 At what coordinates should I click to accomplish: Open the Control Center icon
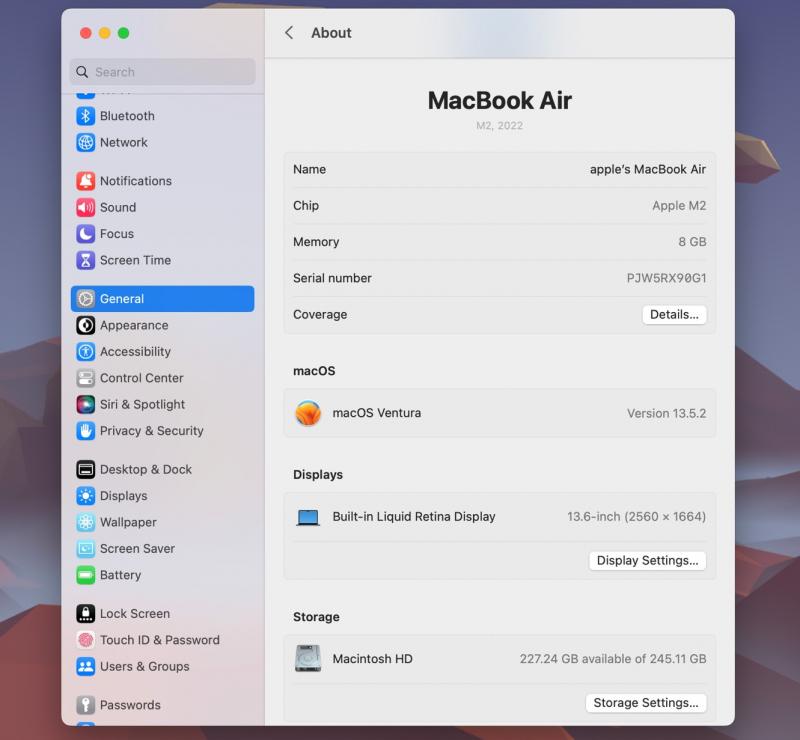tap(85, 378)
